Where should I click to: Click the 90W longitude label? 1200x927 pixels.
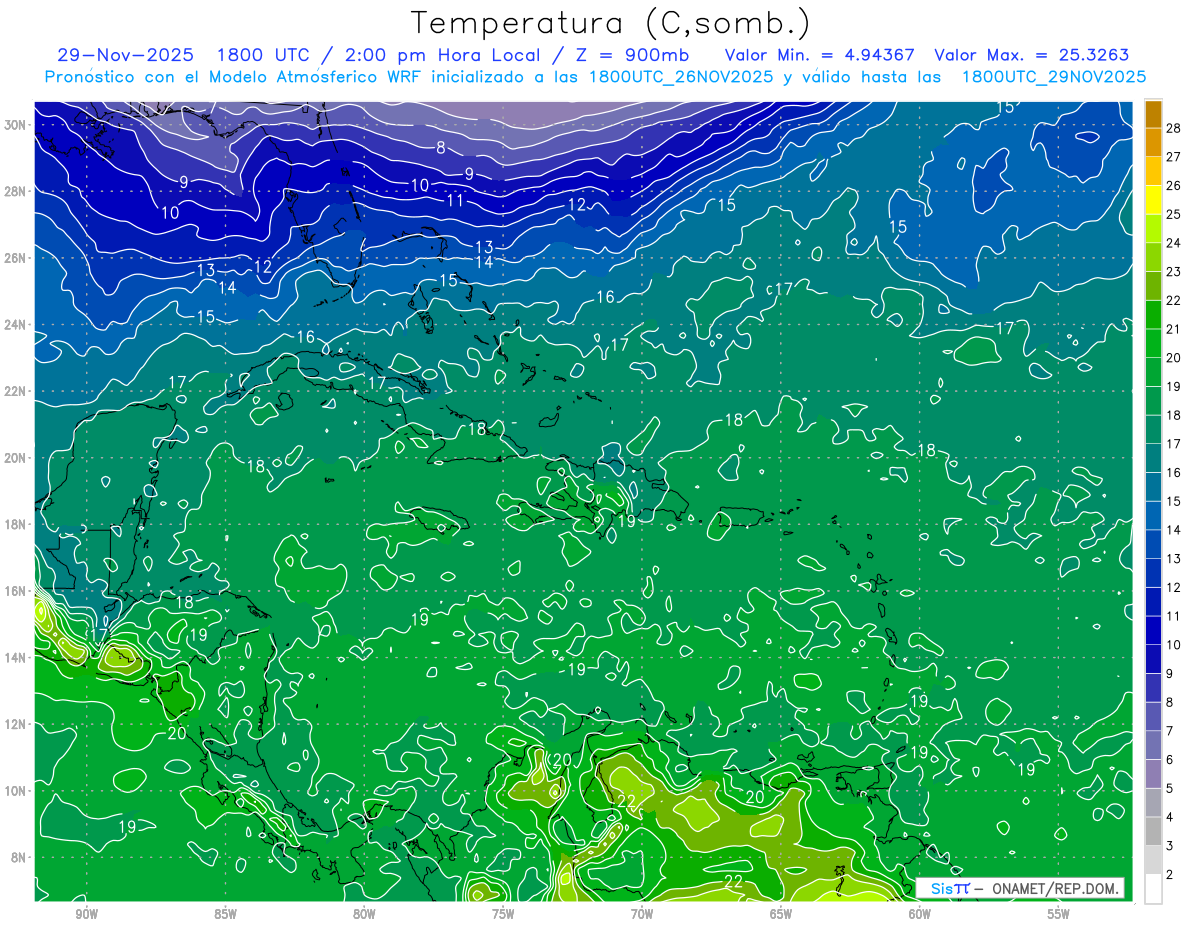click(86, 914)
